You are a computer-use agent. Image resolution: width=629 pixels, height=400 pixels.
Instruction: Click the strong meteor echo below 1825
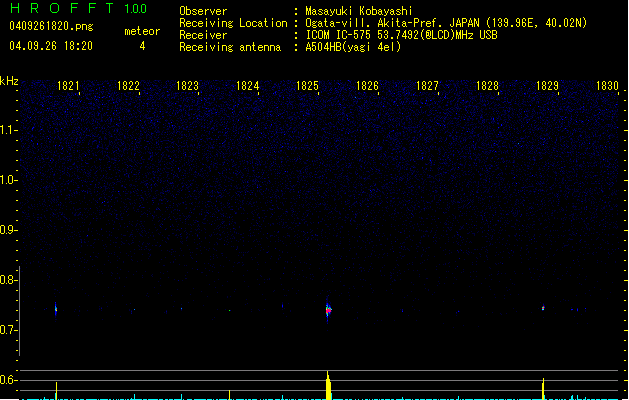pyautogui.click(x=328, y=310)
